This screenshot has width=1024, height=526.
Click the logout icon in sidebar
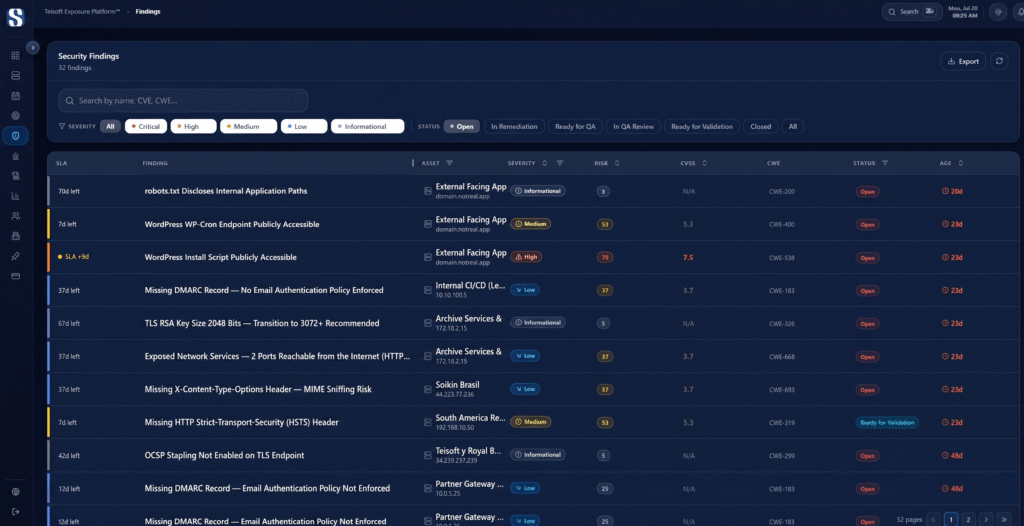16,512
